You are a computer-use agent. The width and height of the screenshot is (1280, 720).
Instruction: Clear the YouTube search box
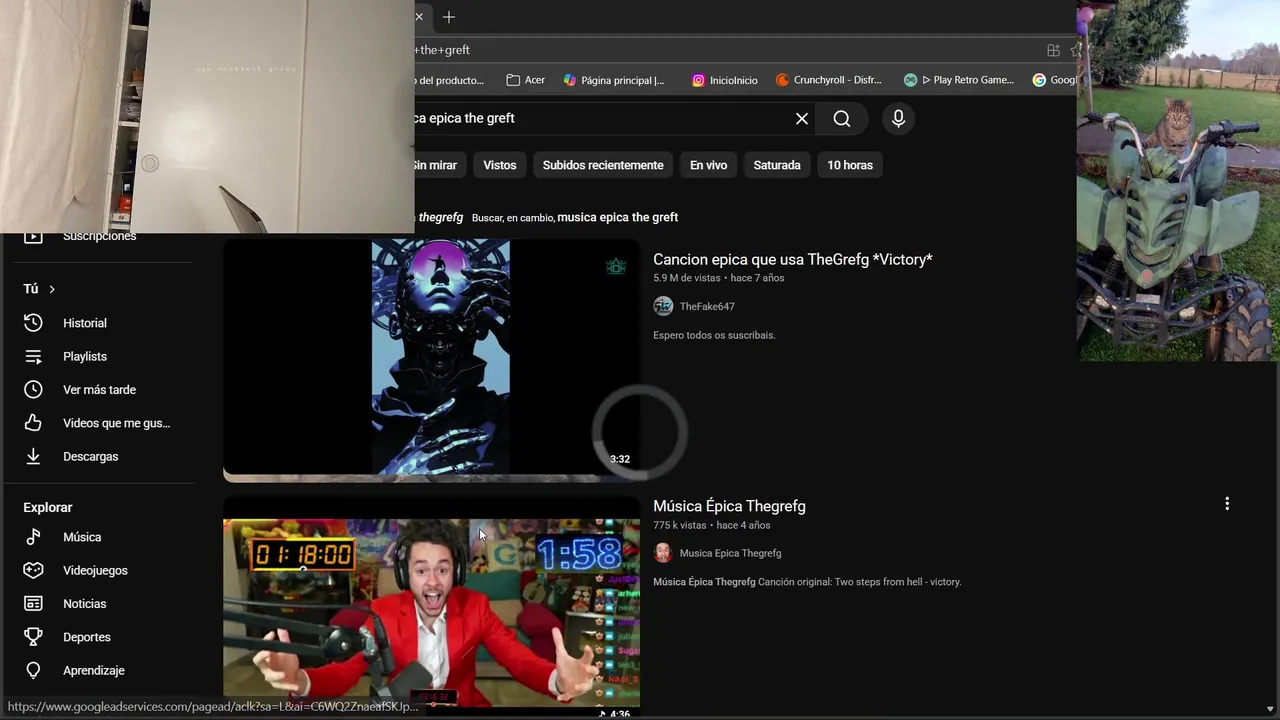(801, 118)
